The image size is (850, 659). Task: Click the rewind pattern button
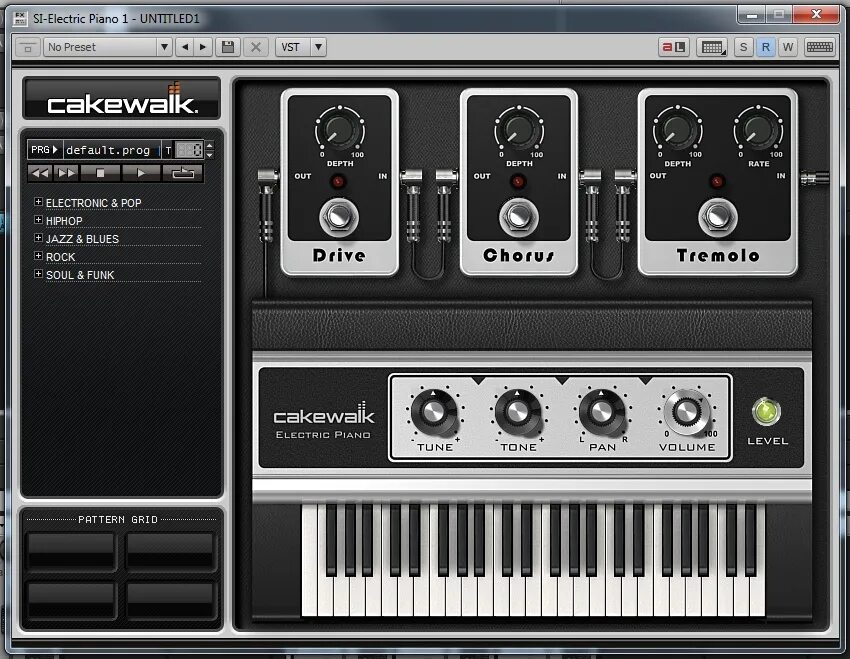click(40, 173)
